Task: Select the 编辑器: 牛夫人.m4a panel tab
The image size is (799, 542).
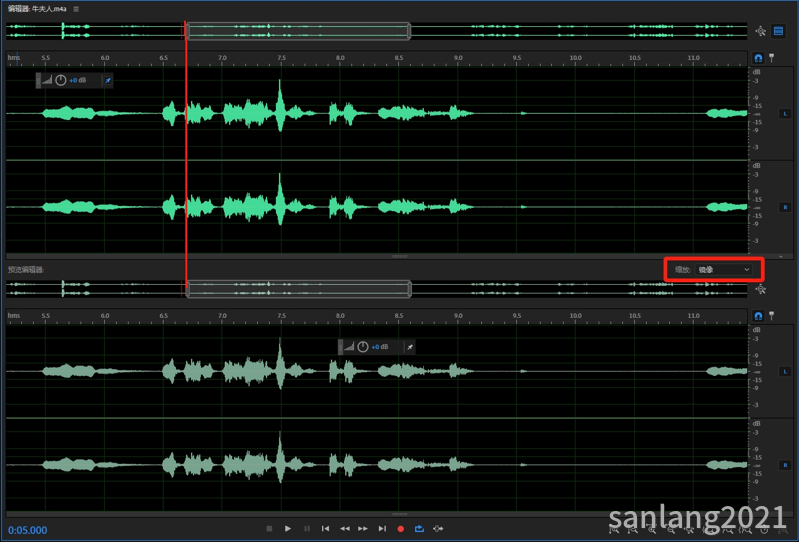Action: (x=38, y=9)
